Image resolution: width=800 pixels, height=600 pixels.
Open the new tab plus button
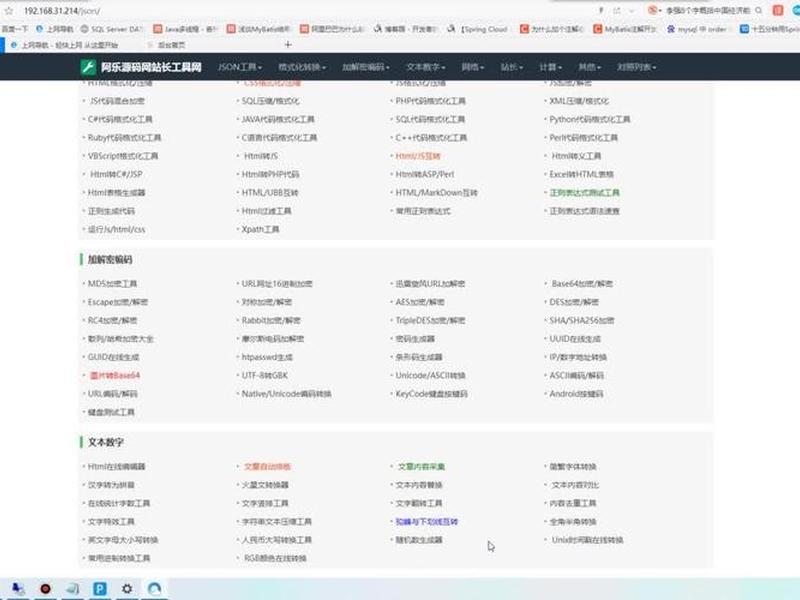(288, 44)
